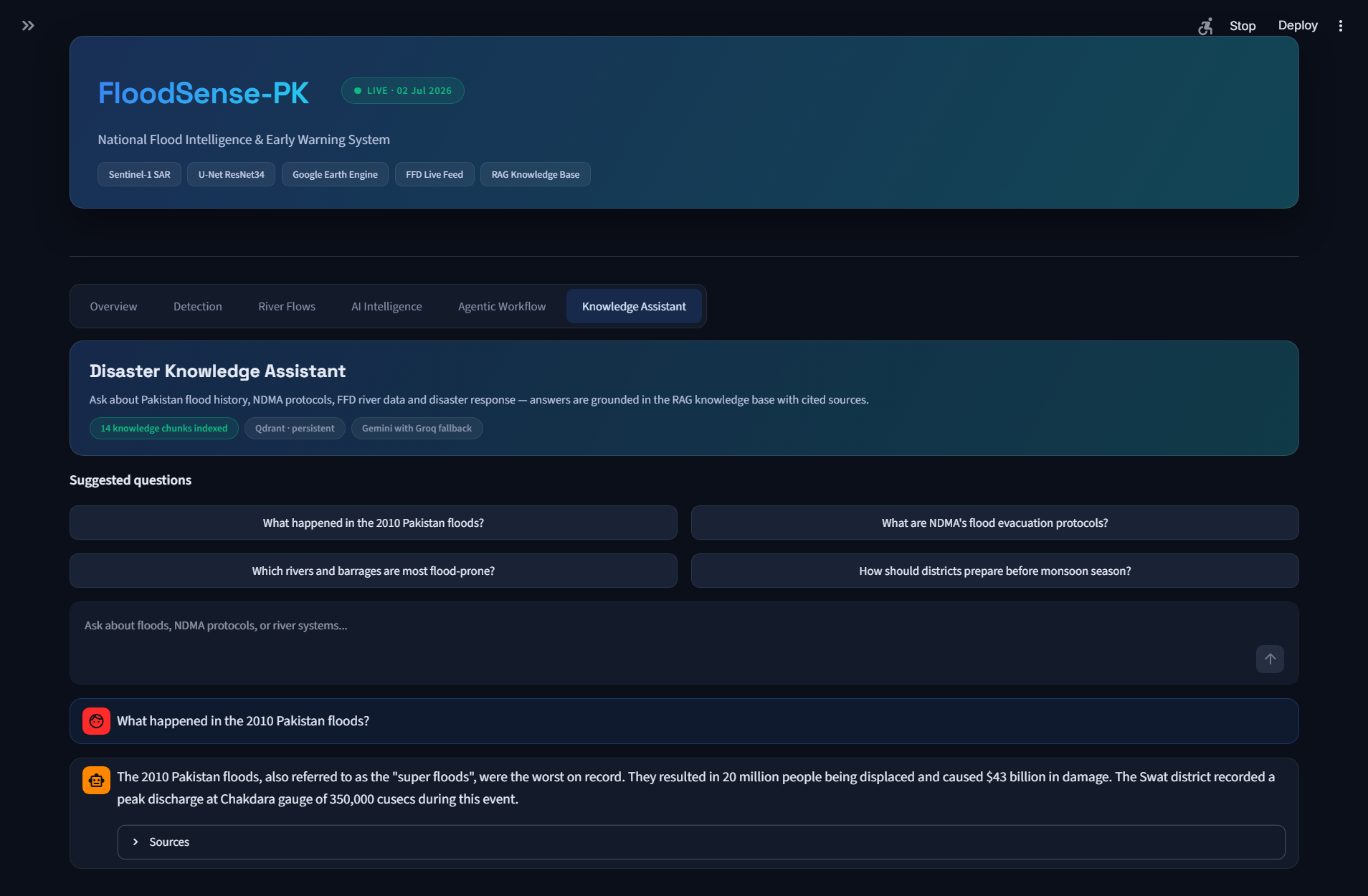The image size is (1368, 896).
Task: Click the Google Earth Engine tag
Action: pos(335,174)
